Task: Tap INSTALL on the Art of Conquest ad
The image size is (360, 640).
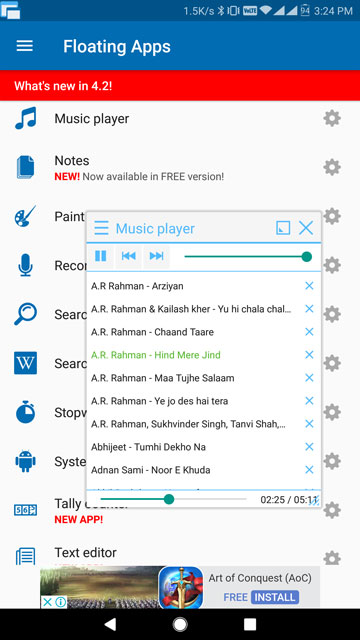Action: [275, 598]
